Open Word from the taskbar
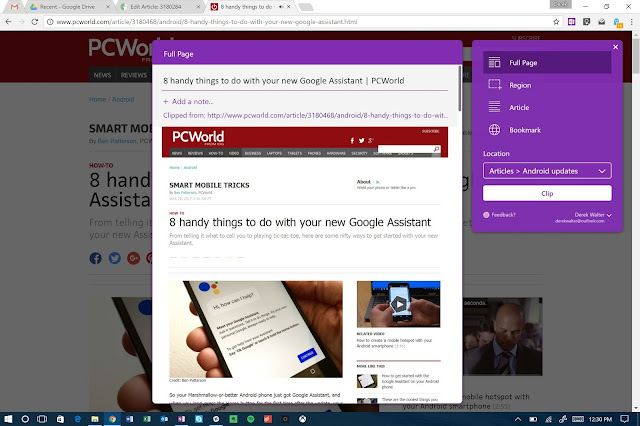This screenshot has height=426, width=640. (x=130, y=419)
